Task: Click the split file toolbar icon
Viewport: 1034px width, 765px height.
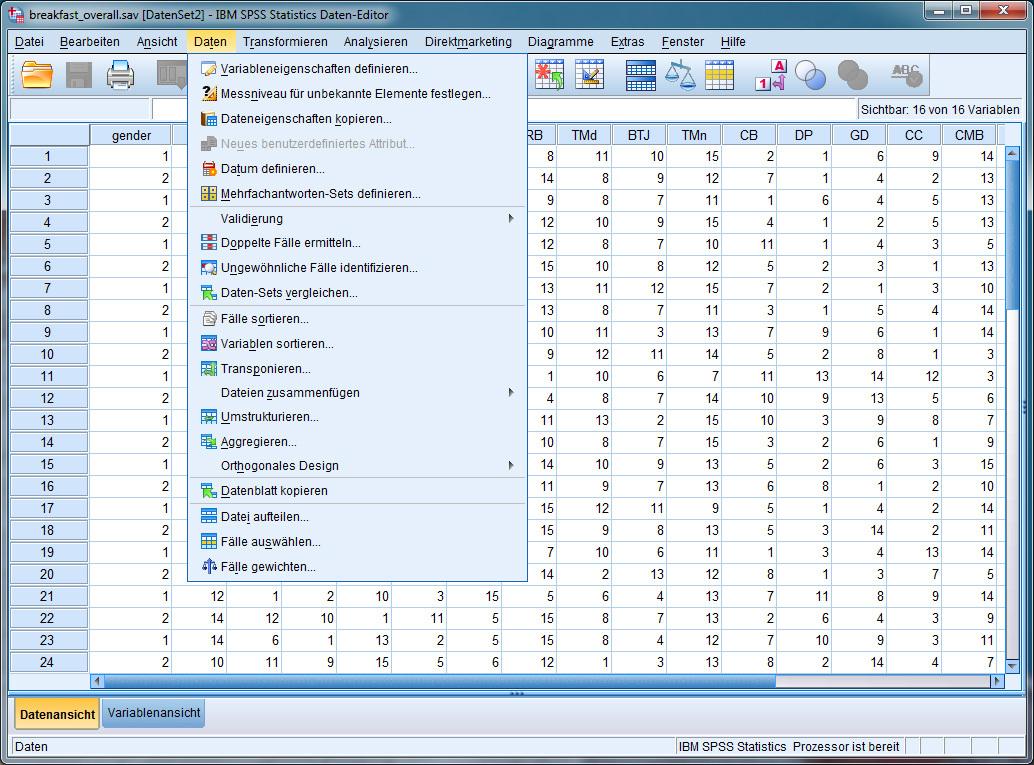Action: click(640, 75)
